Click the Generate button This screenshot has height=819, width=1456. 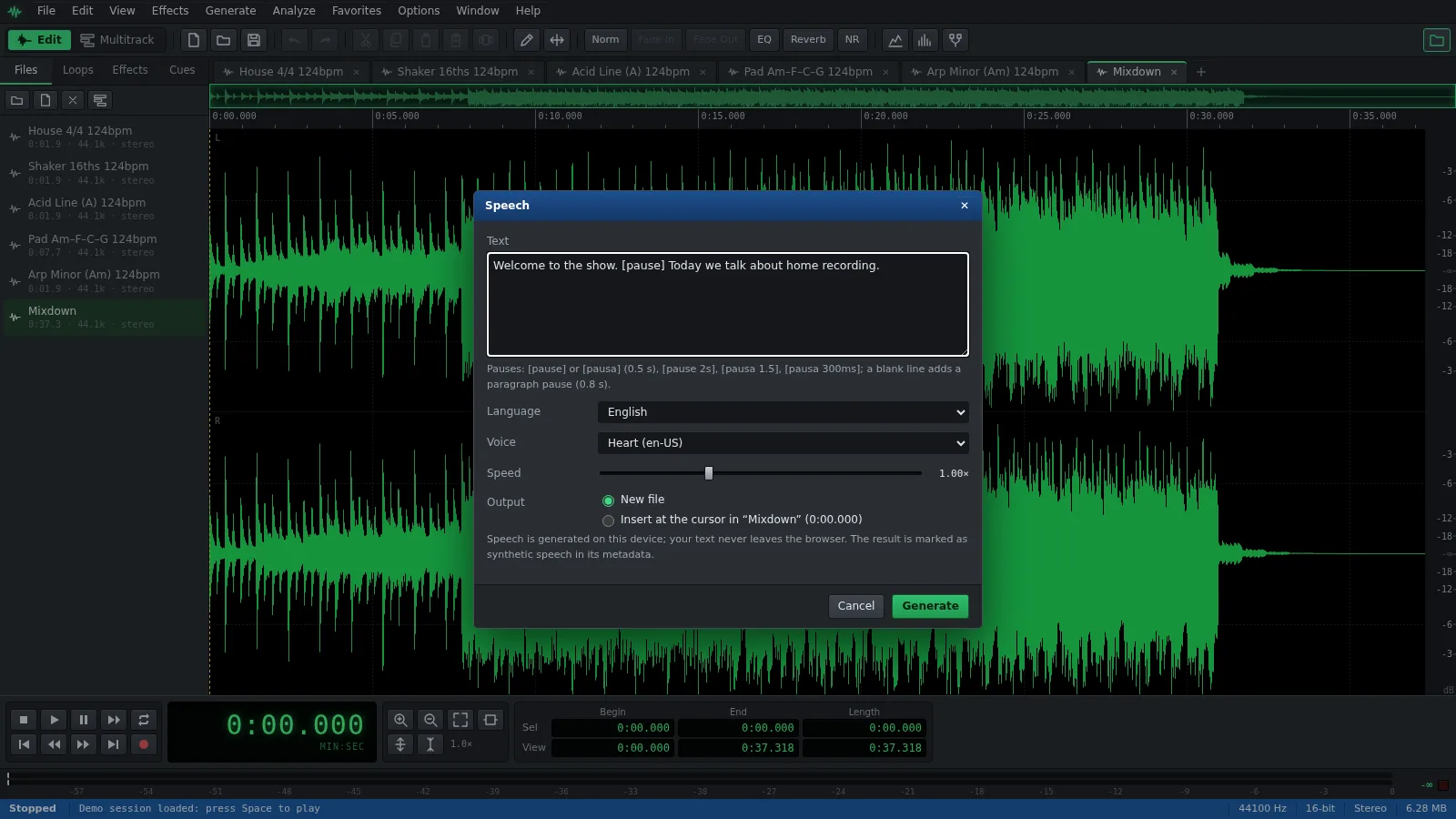coord(930,606)
